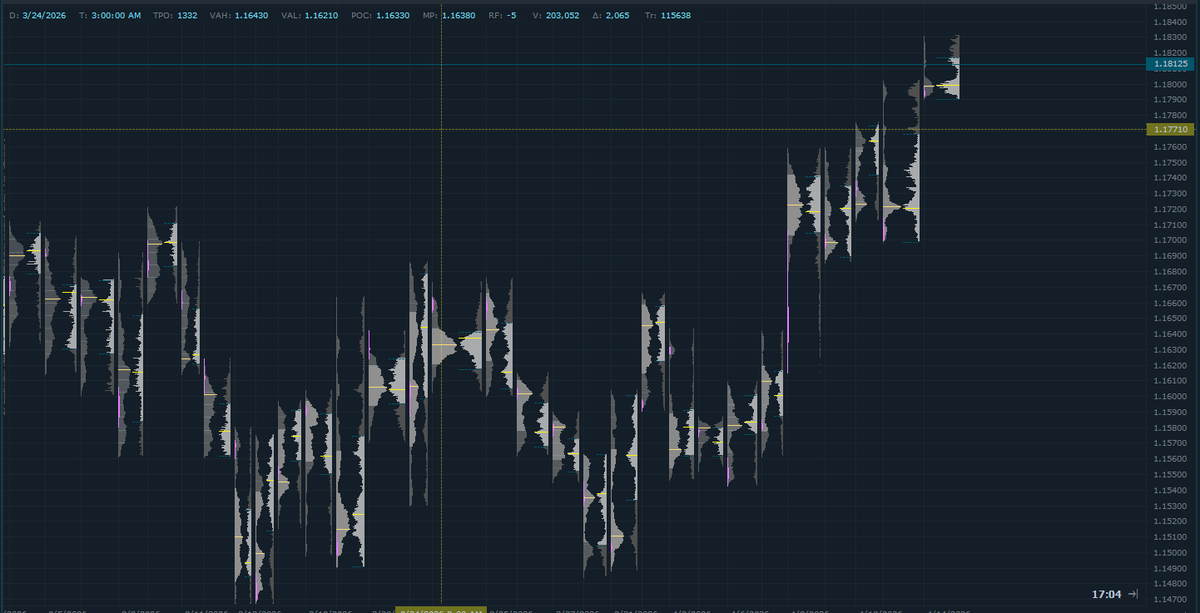Click the date value 3/24/2026 in the header
Viewport: 1200px width, 613px height.
(x=44, y=15)
